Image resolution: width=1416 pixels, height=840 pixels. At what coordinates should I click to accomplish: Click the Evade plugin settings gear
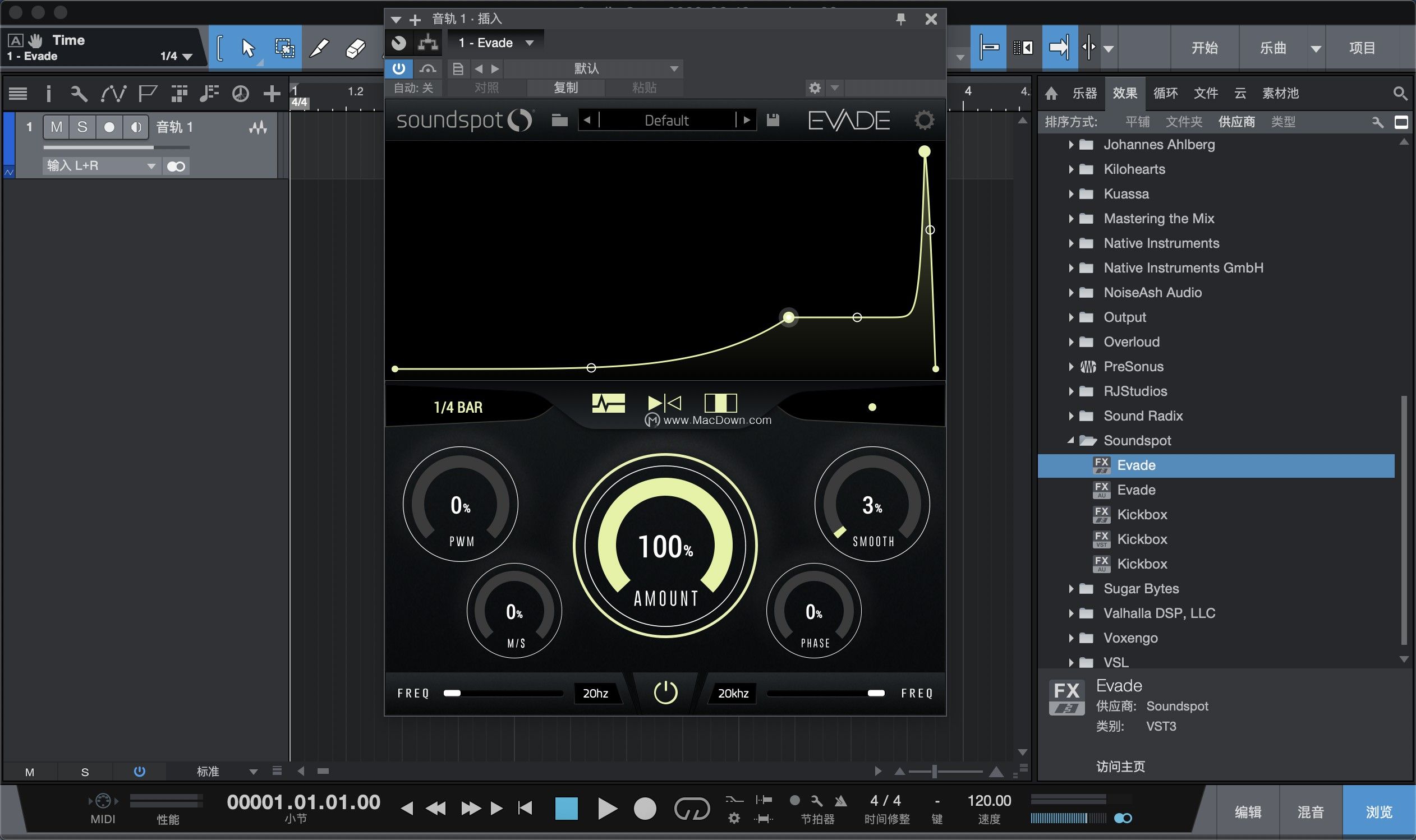tap(923, 120)
